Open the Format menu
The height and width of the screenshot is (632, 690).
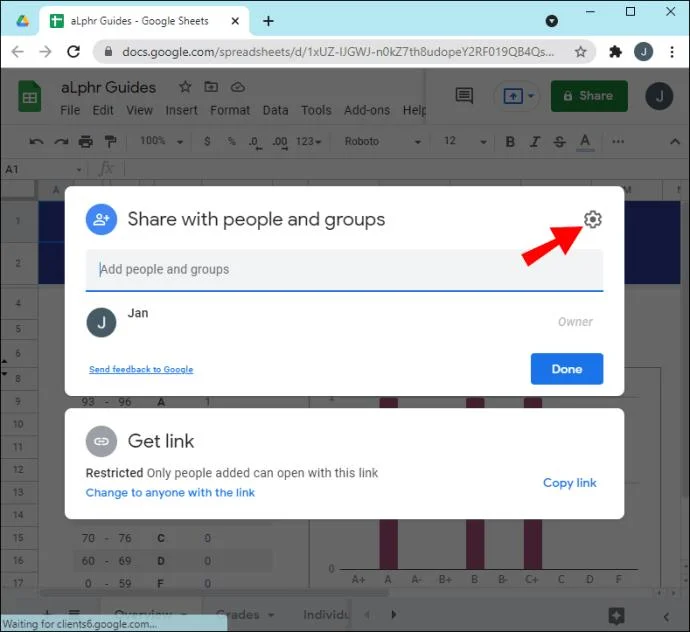tap(230, 110)
